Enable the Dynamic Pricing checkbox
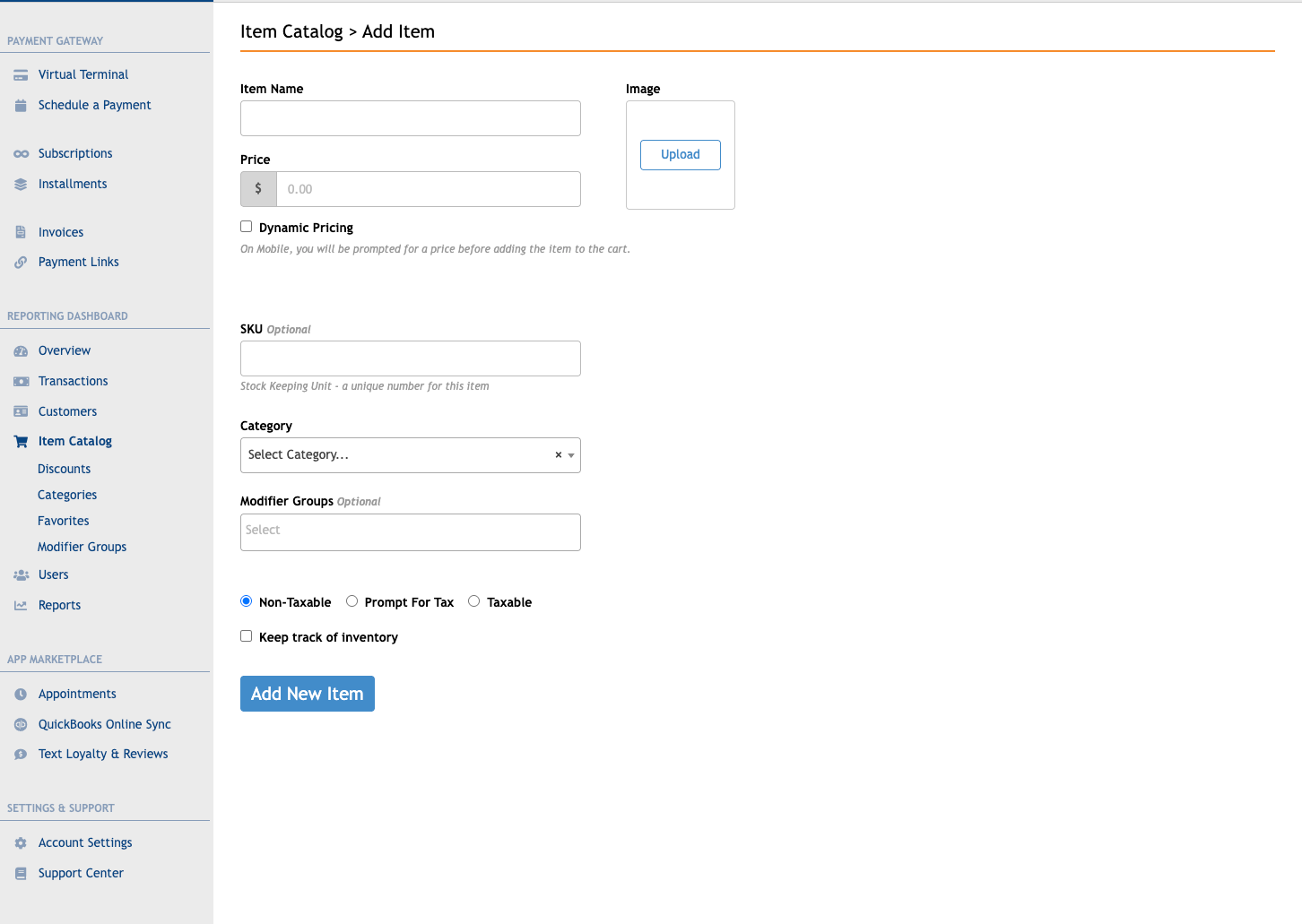This screenshot has width=1302, height=924. 247,227
